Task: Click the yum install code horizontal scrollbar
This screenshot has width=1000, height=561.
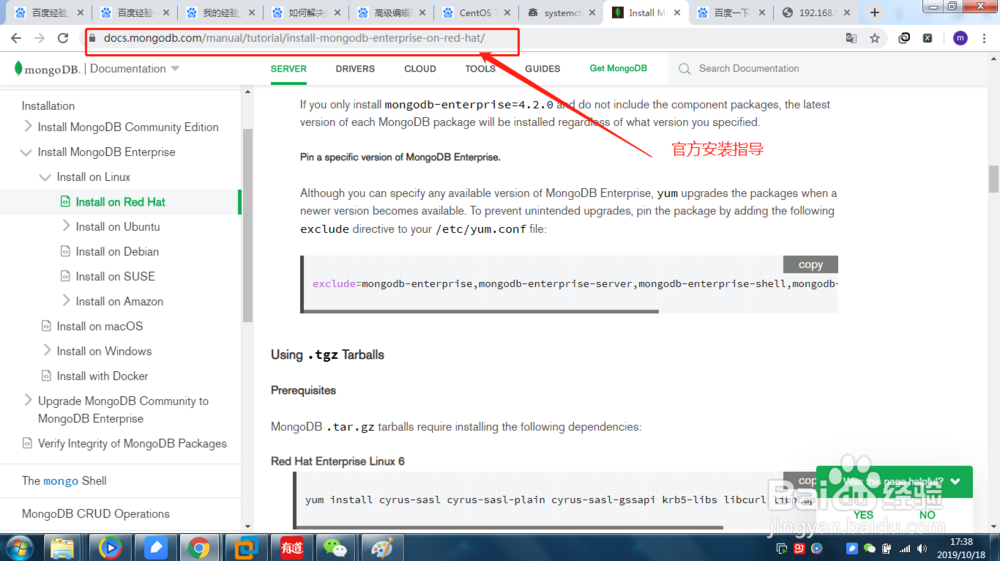Action: [x=510, y=527]
